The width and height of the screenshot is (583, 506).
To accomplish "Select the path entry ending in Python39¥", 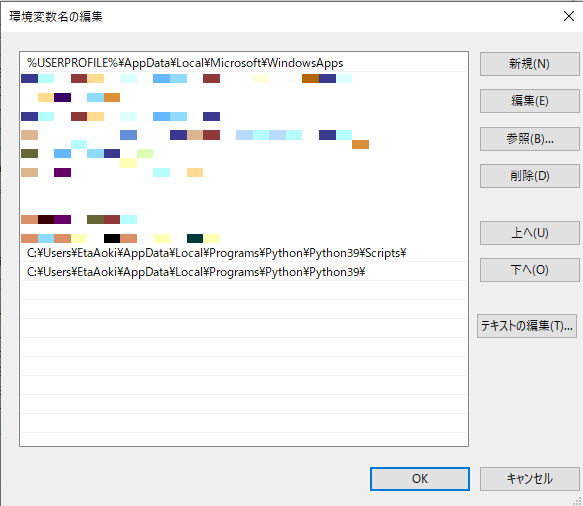I will (244, 272).
